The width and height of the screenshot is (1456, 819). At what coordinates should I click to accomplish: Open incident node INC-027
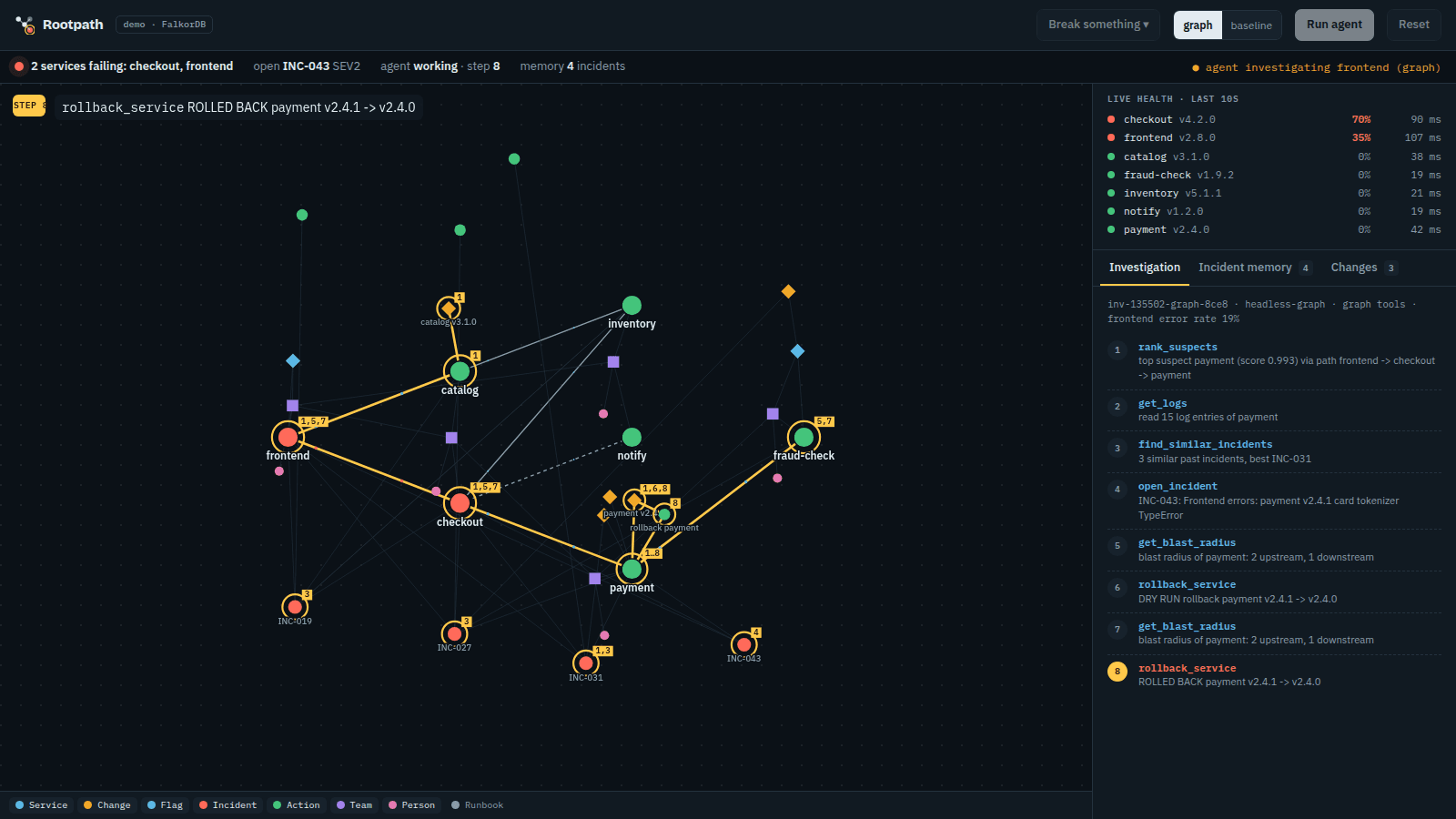[454, 633]
